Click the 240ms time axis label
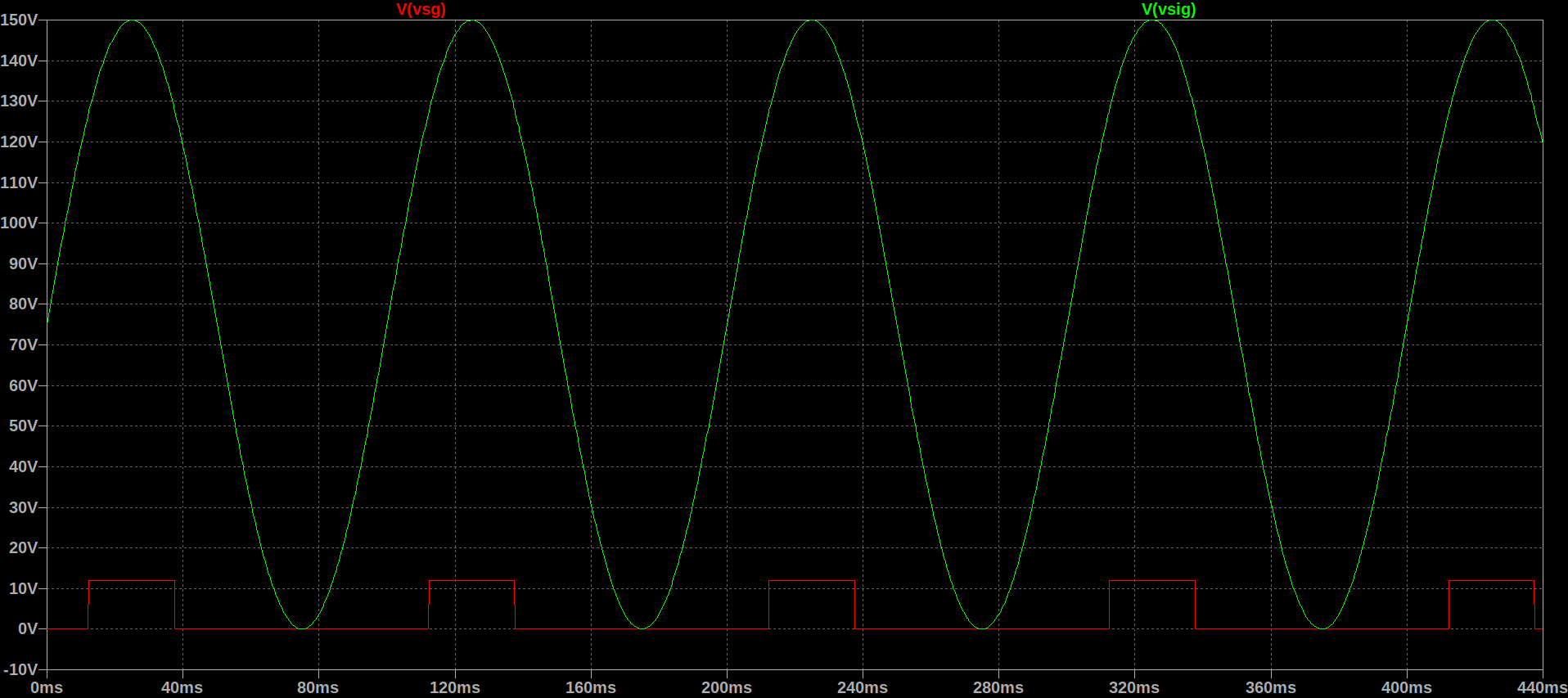 pos(862,687)
